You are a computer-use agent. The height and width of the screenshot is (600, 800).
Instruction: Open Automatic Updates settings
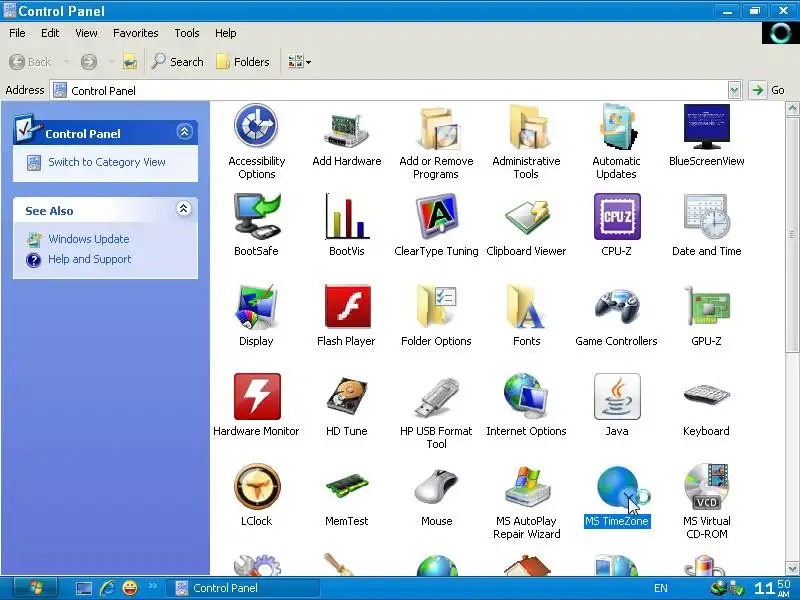pyautogui.click(x=616, y=141)
